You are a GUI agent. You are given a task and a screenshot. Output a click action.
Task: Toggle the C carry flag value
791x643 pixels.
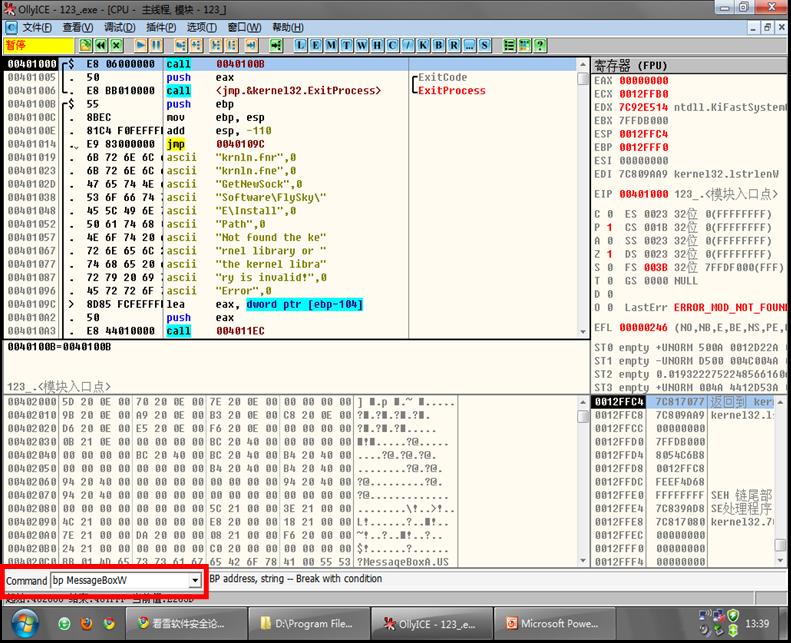point(609,214)
